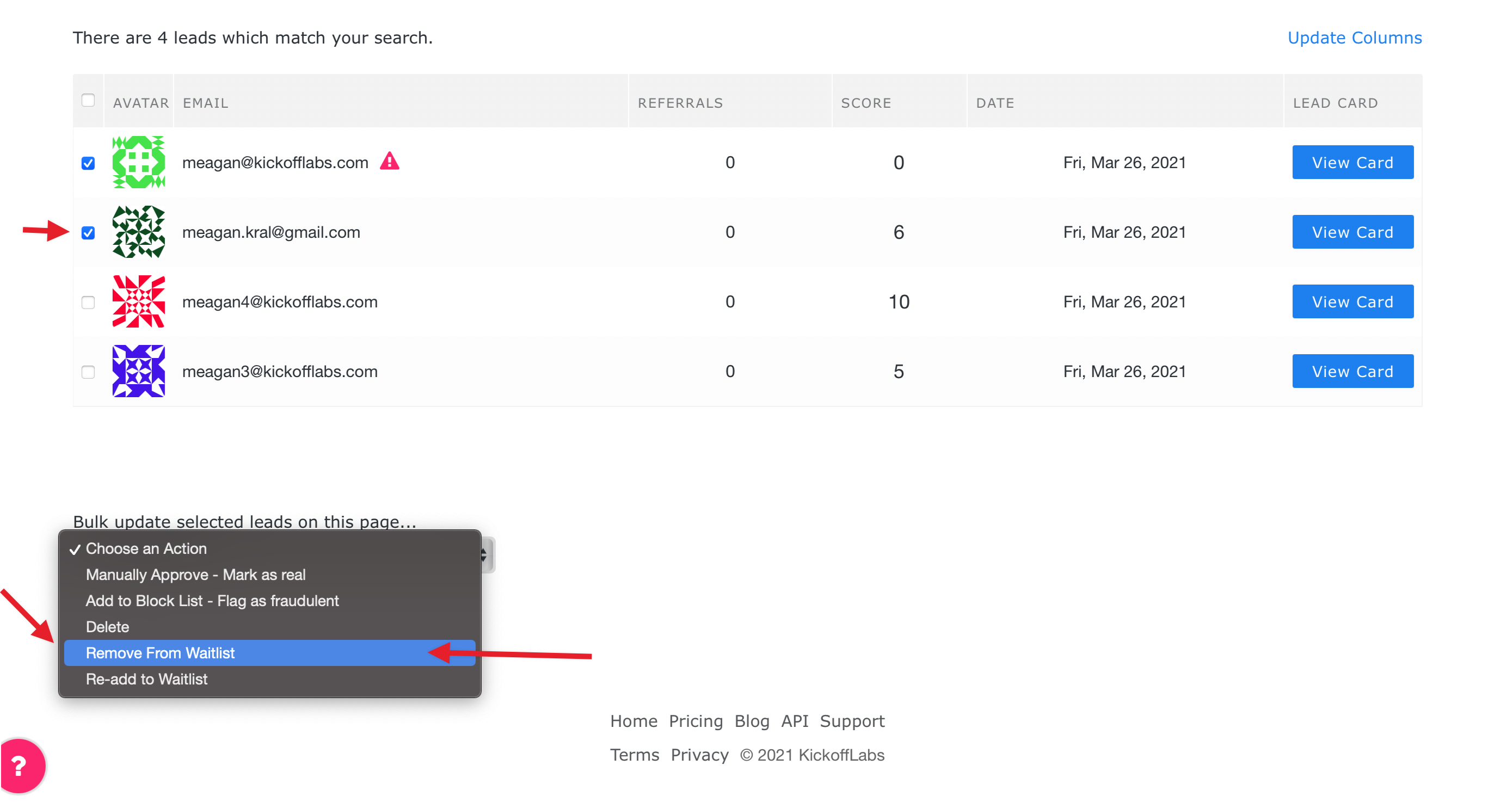Click email meagan@kickofflabs.com
Viewport: 1512px width, 802px height.
(275, 163)
